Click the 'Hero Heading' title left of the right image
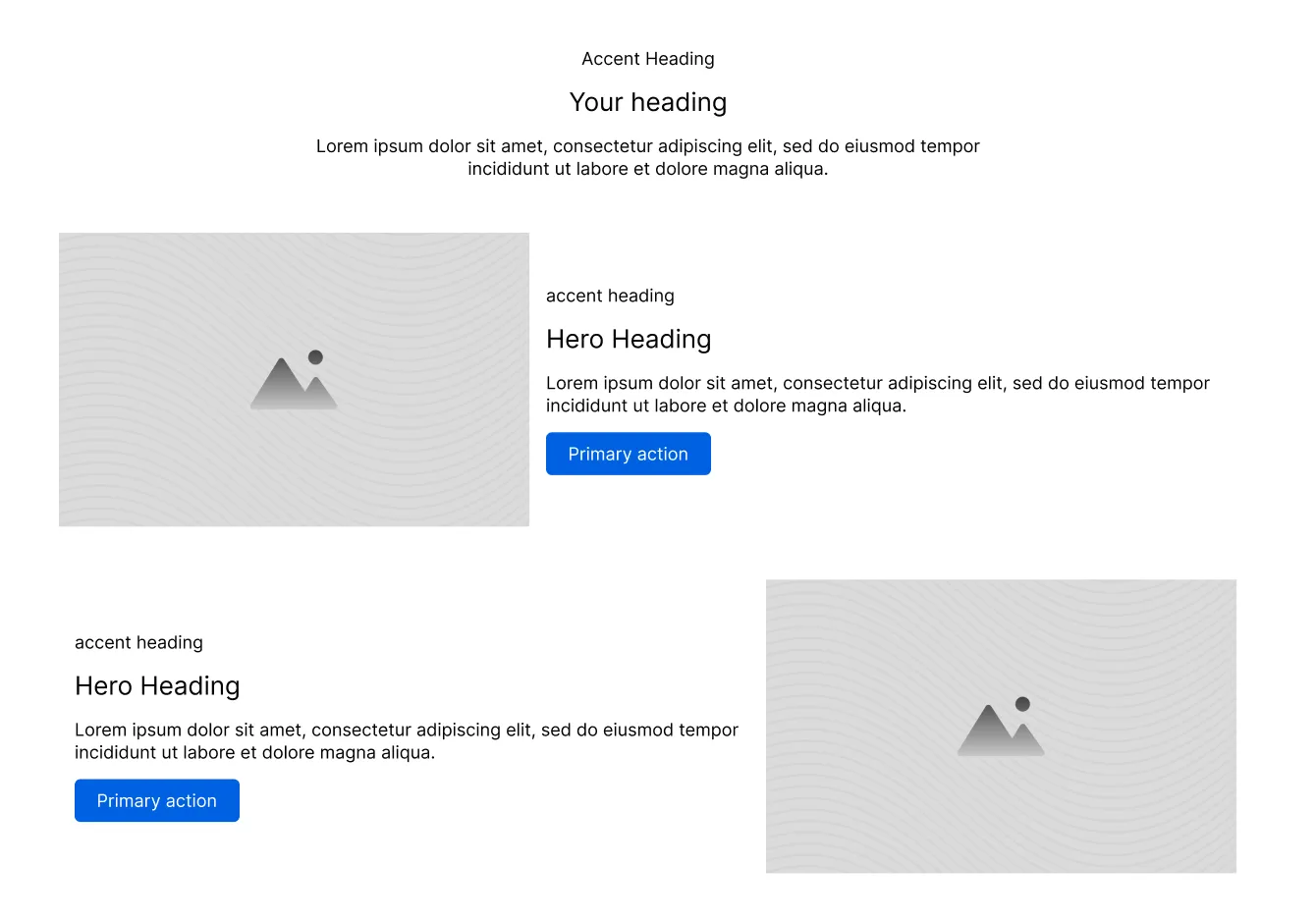 click(157, 685)
